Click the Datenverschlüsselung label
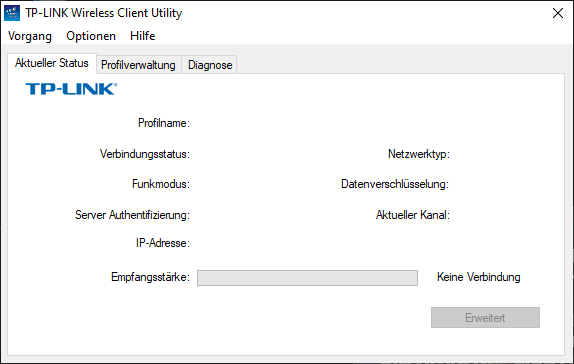574x364 pixels. (395, 184)
